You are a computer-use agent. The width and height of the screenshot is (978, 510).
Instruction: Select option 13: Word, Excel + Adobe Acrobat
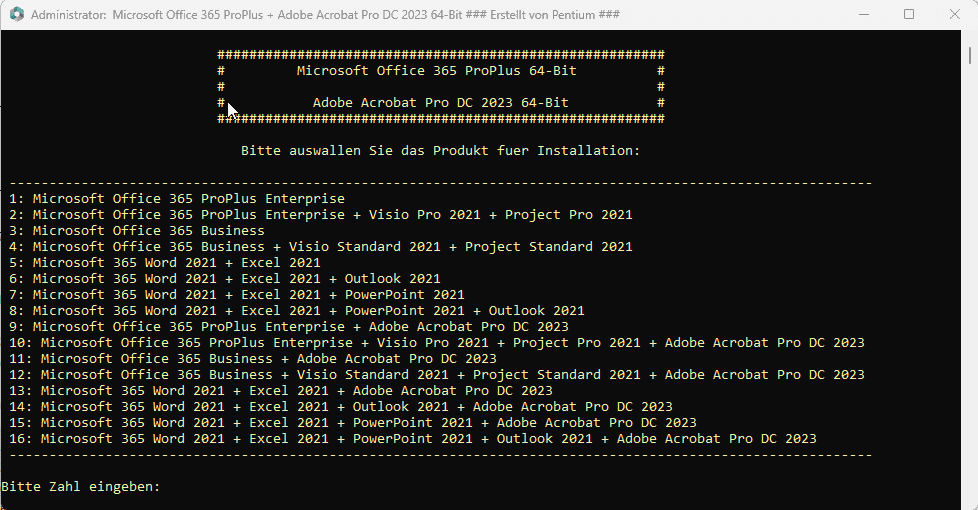coord(281,390)
